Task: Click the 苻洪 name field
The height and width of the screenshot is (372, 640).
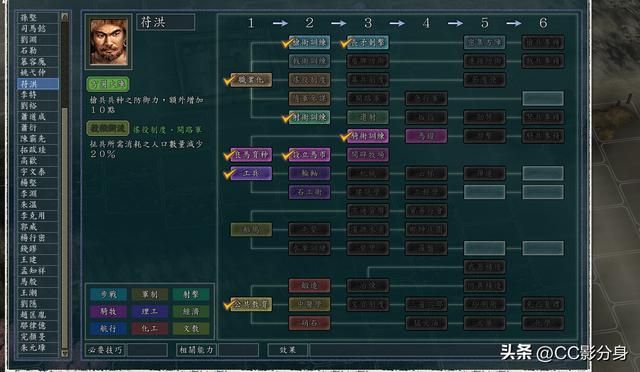Action: [166, 22]
